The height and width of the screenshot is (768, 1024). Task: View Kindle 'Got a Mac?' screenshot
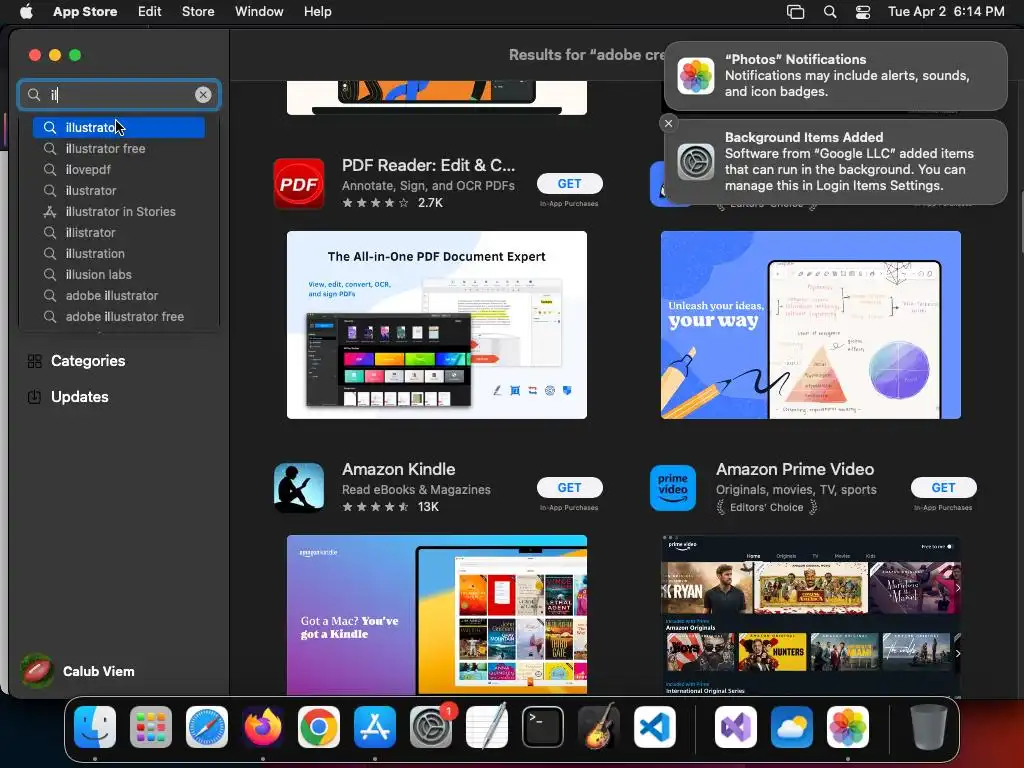click(x=437, y=615)
